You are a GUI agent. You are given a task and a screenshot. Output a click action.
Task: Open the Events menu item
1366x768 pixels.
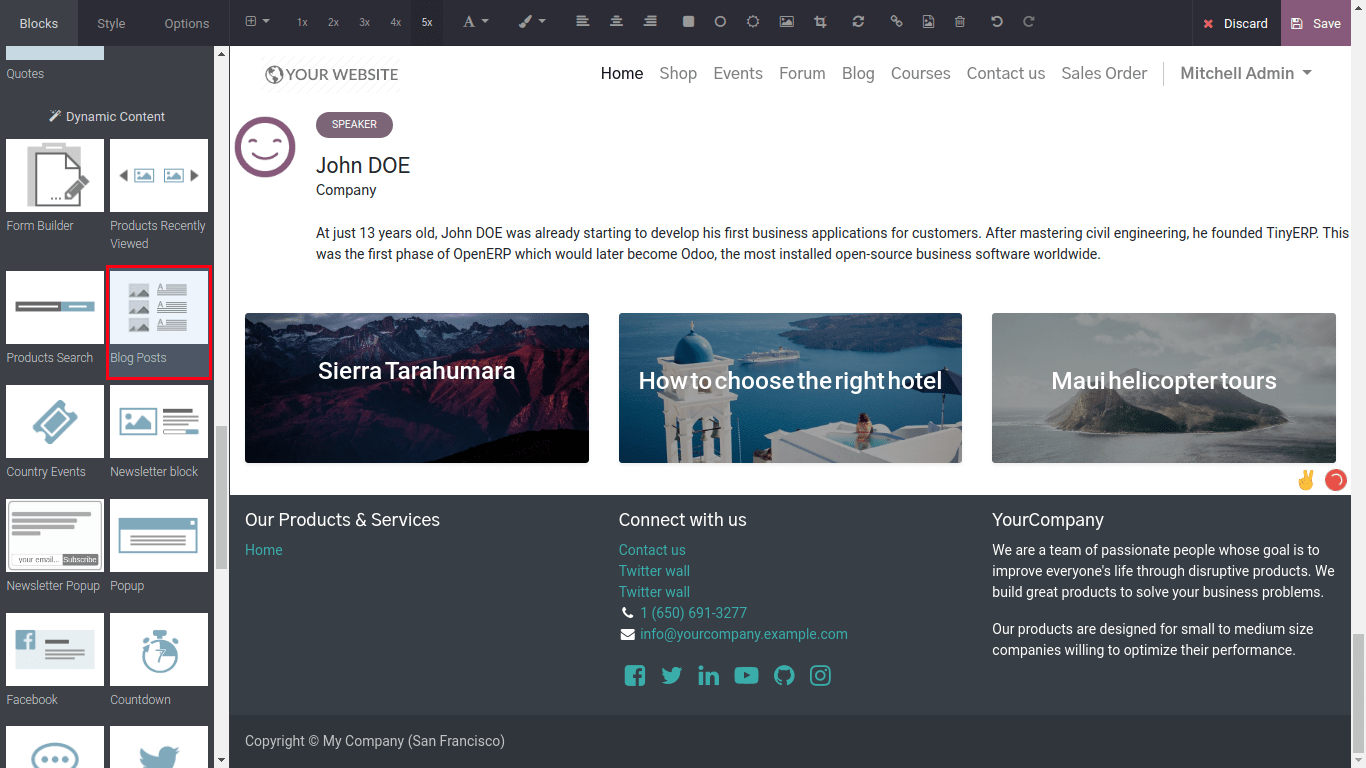click(x=738, y=73)
